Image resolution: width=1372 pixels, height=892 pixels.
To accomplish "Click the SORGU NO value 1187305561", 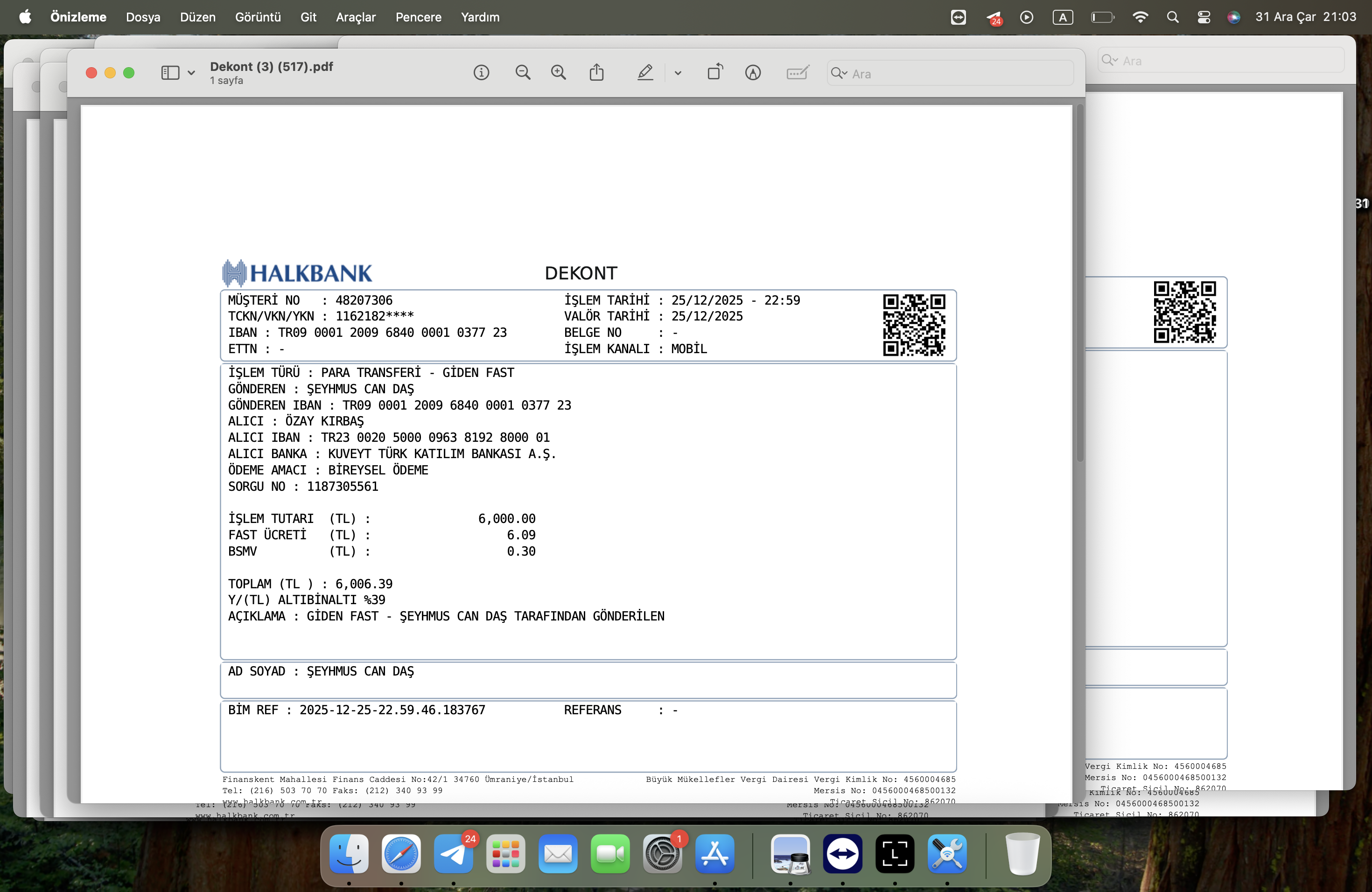I will click(x=343, y=486).
